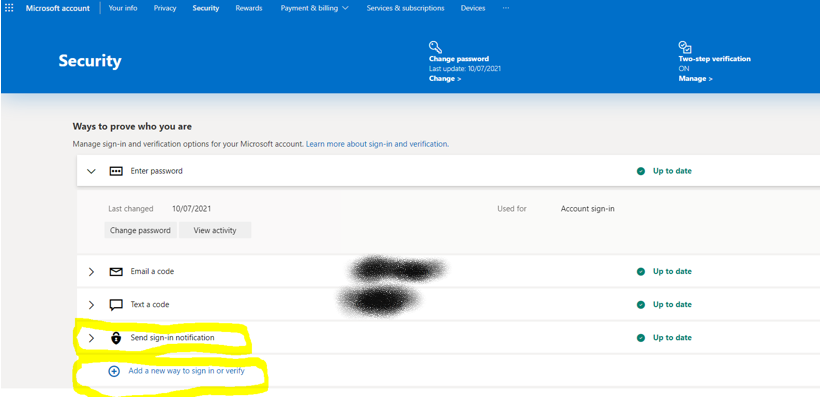
Task: Click Add a new way to sign in or verify
Action: (186, 371)
